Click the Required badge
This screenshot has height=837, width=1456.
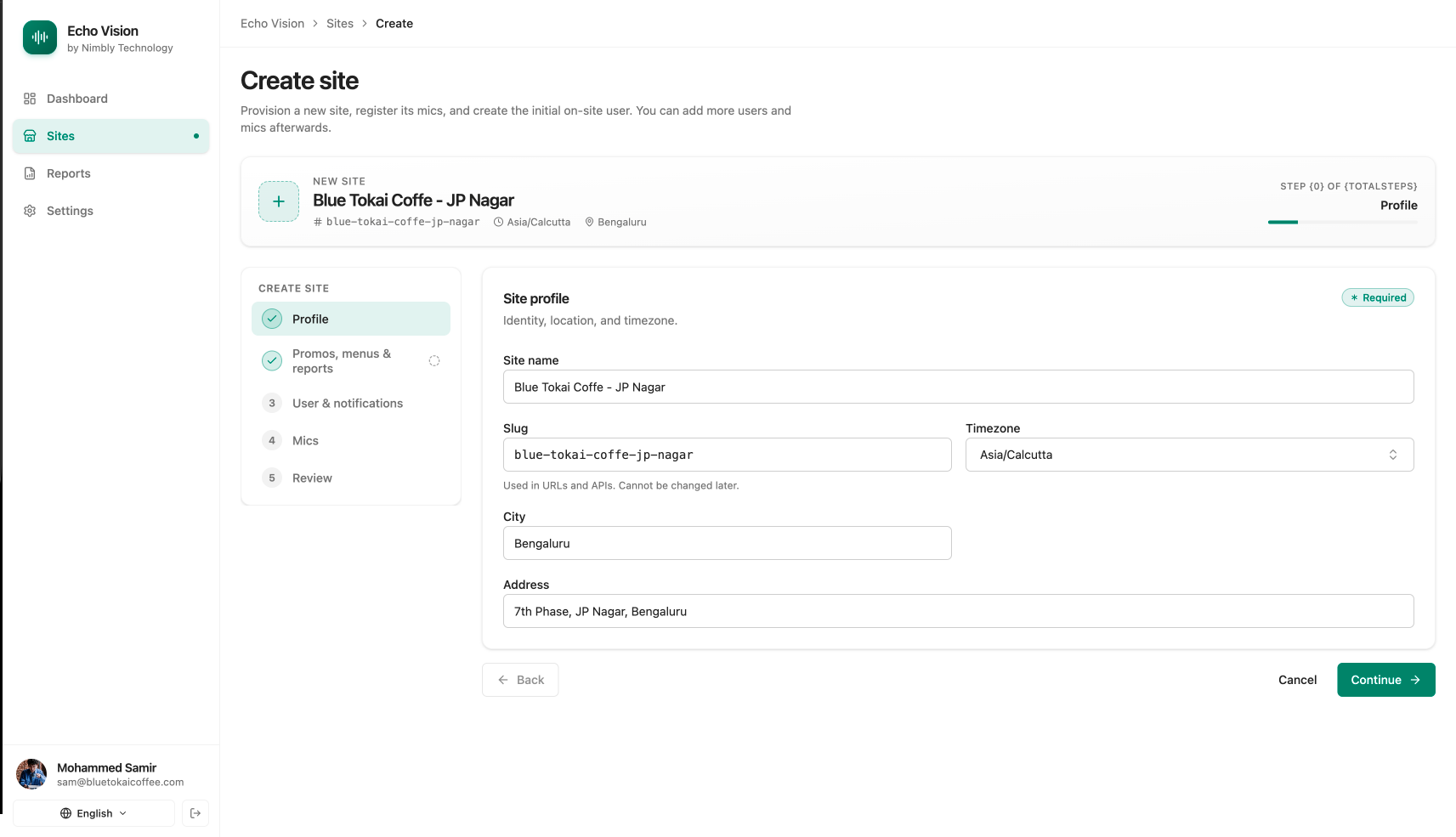(1378, 297)
